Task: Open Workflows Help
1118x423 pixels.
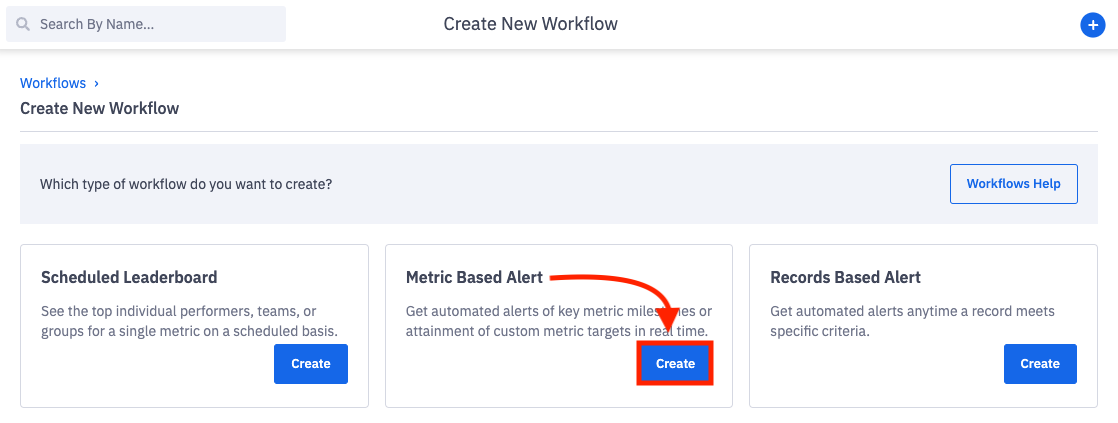Action: [x=1013, y=184]
